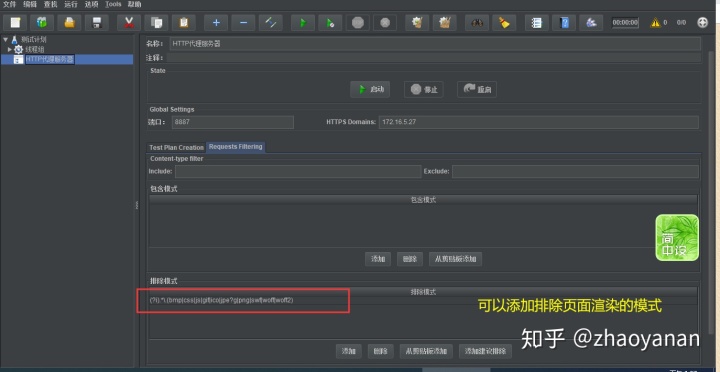The width and height of the screenshot is (720, 372).
Task: Open the Templates toolbar icon
Action: click(x=42, y=22)
